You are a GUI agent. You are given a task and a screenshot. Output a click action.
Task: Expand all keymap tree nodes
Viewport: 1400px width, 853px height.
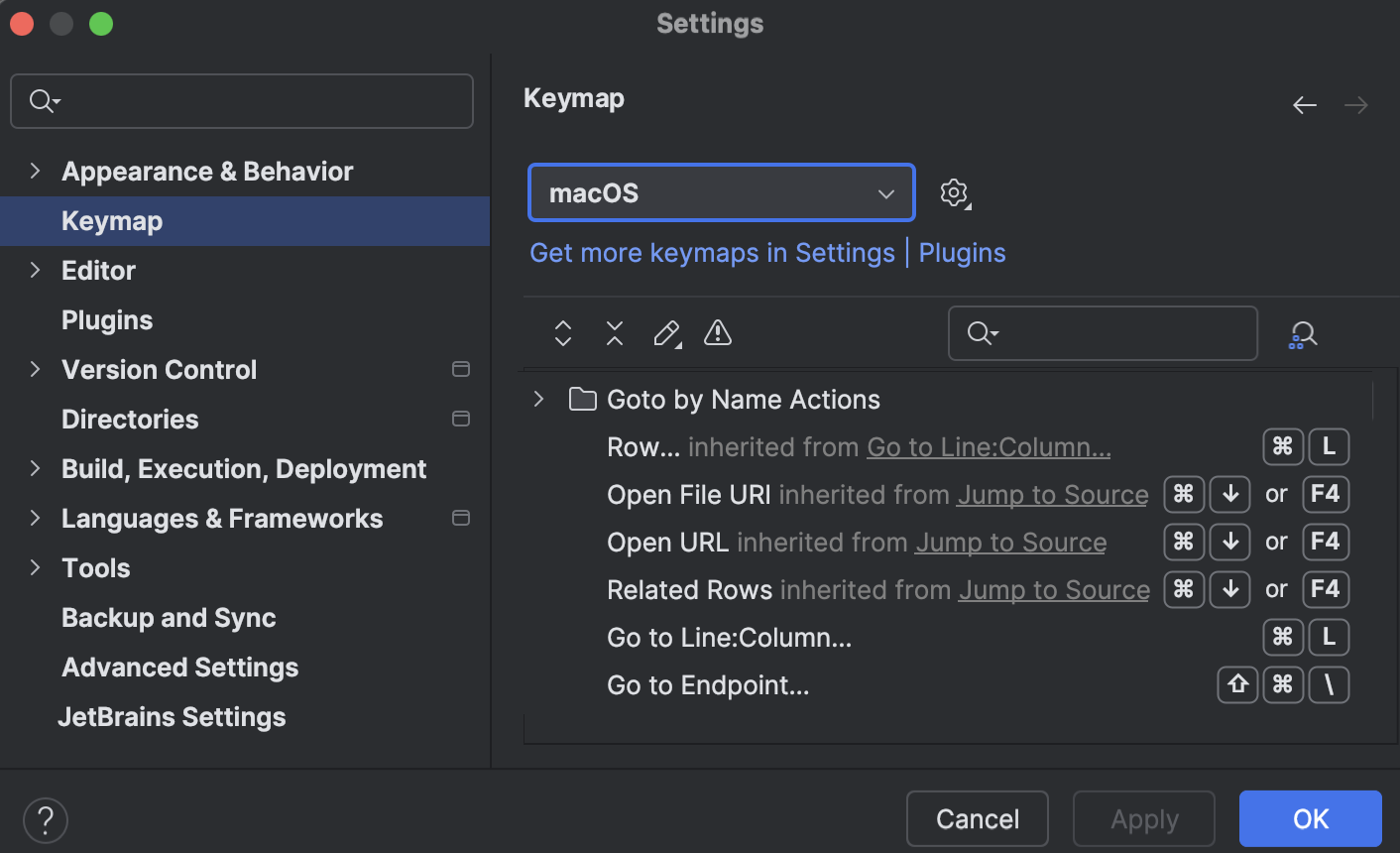click(x=562, y=333)
